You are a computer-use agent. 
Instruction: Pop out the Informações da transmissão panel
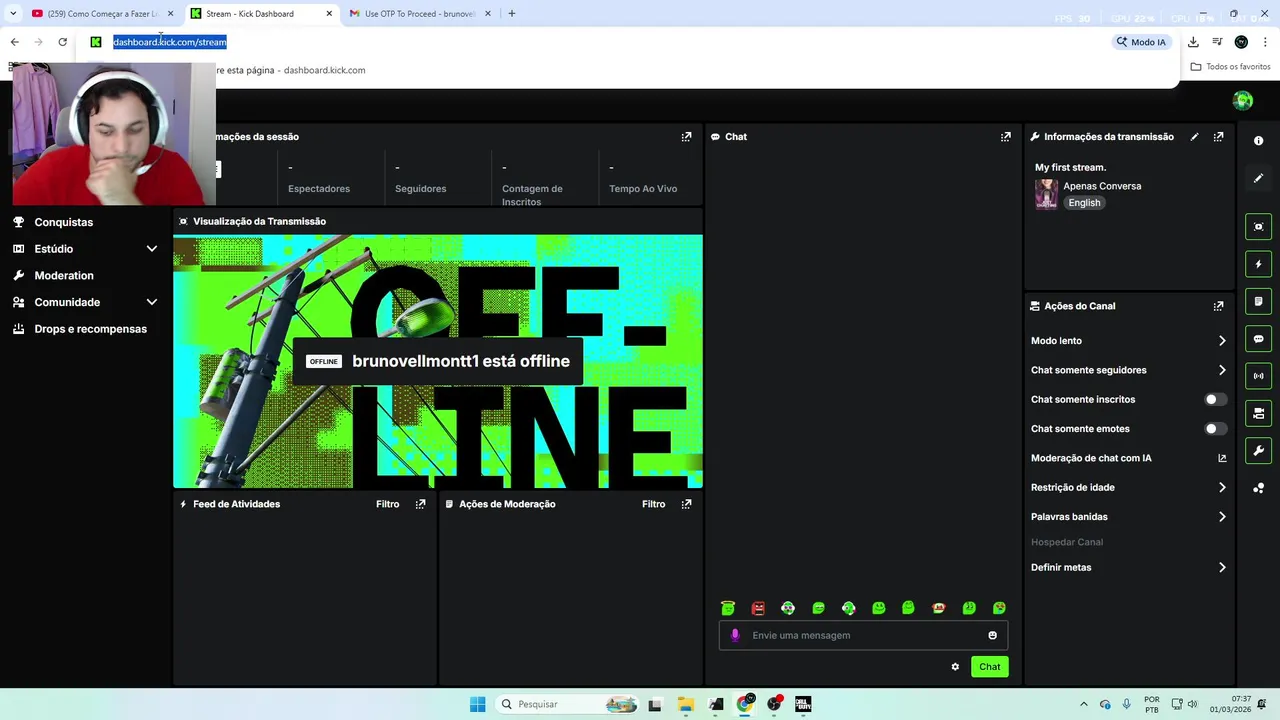coord(1218,137)
